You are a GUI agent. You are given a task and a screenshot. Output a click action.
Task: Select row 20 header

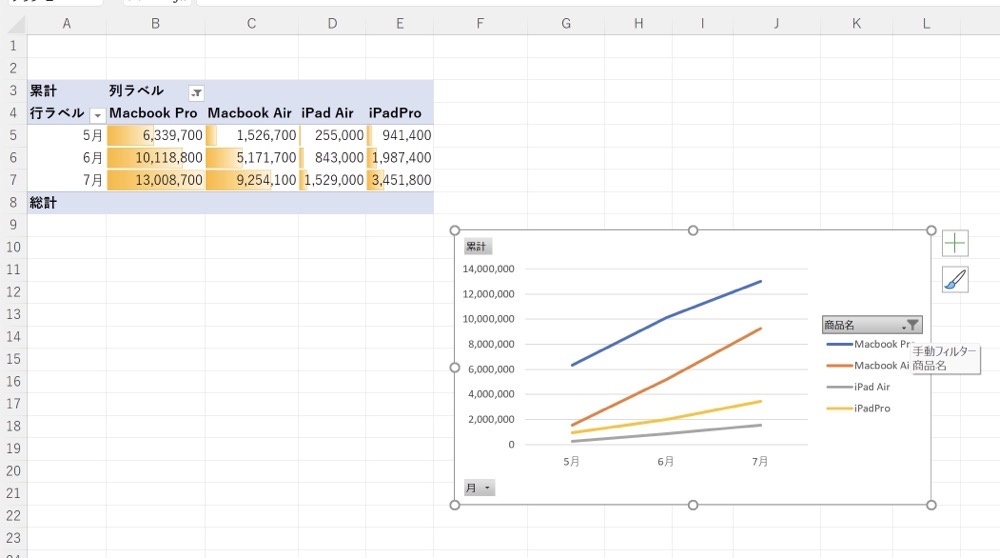coord(13,471)
